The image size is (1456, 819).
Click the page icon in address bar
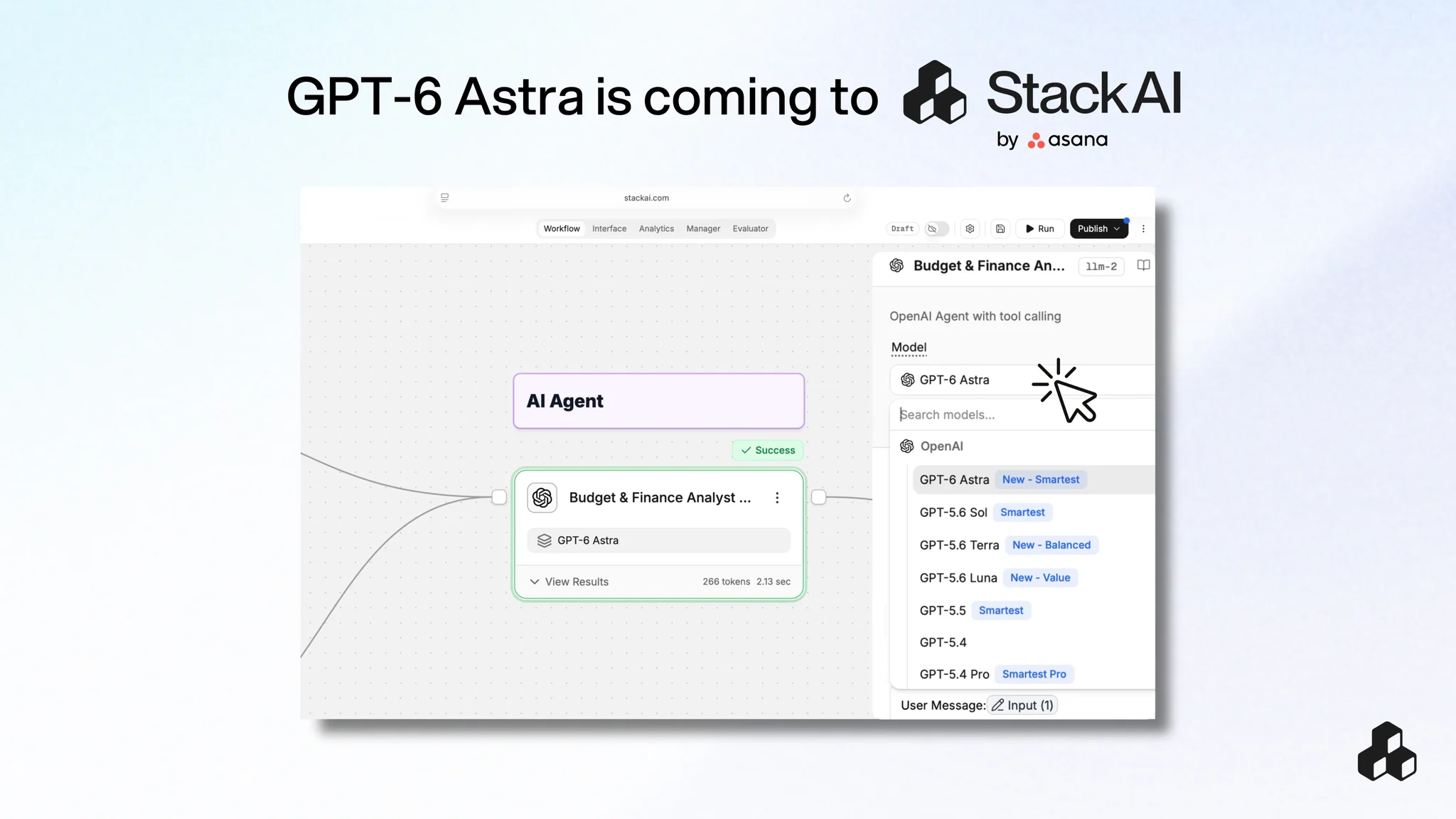pyautogui.click(x=445, y=198)
